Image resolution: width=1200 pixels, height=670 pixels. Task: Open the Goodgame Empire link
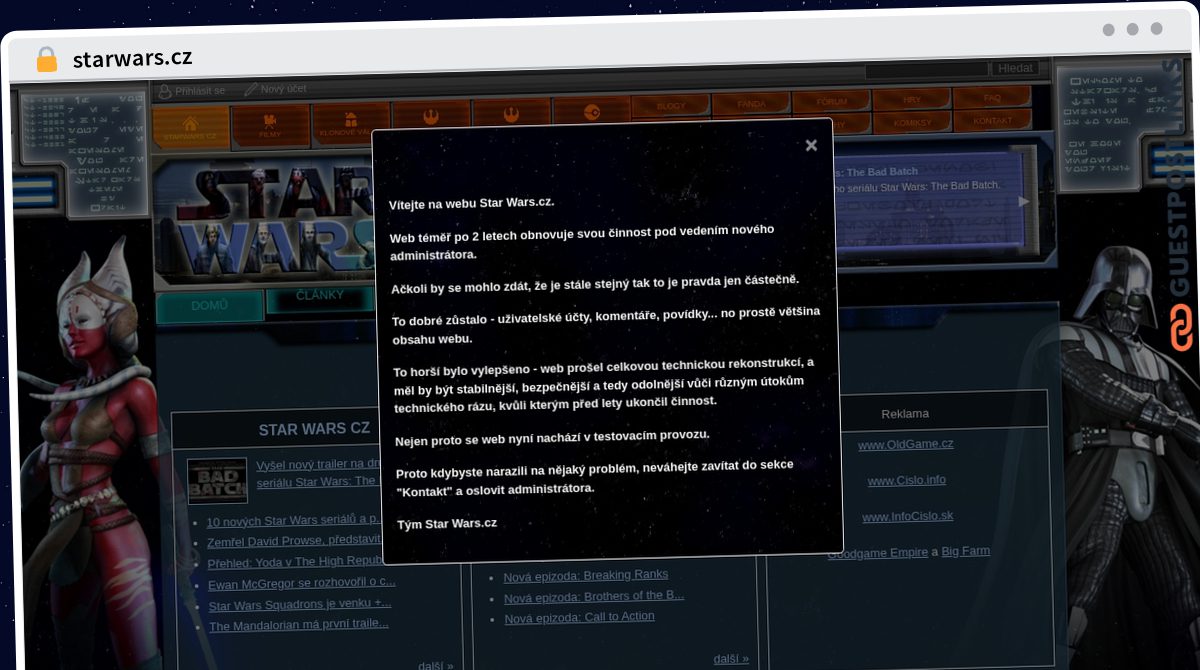point(878,553)
